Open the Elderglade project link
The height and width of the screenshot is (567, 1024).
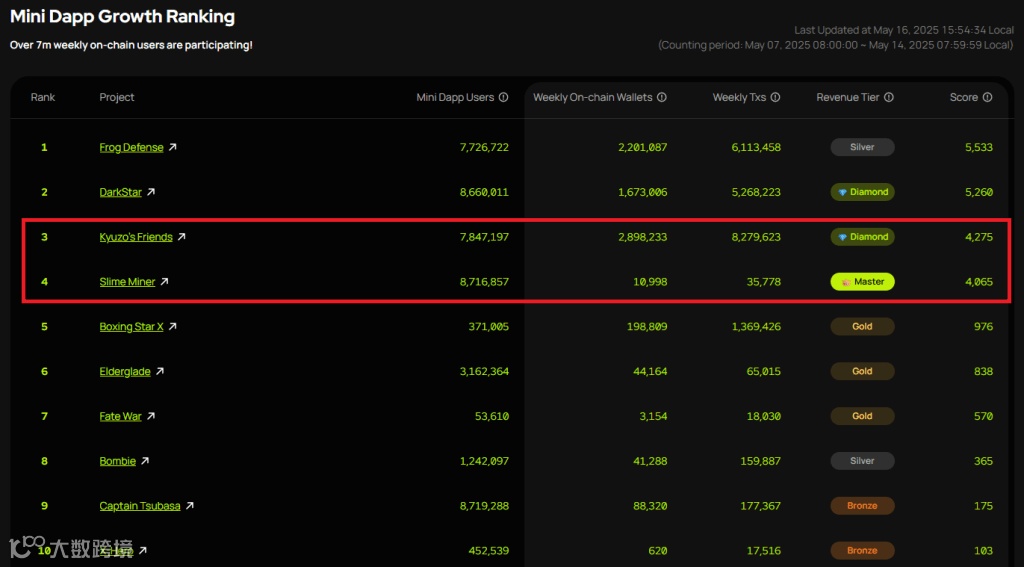click(x=125, y=371)
